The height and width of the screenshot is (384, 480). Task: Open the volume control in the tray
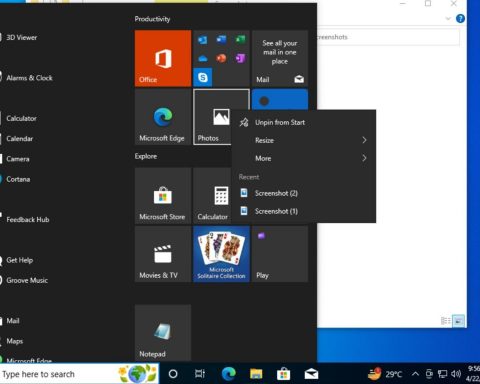click(456, 374)
